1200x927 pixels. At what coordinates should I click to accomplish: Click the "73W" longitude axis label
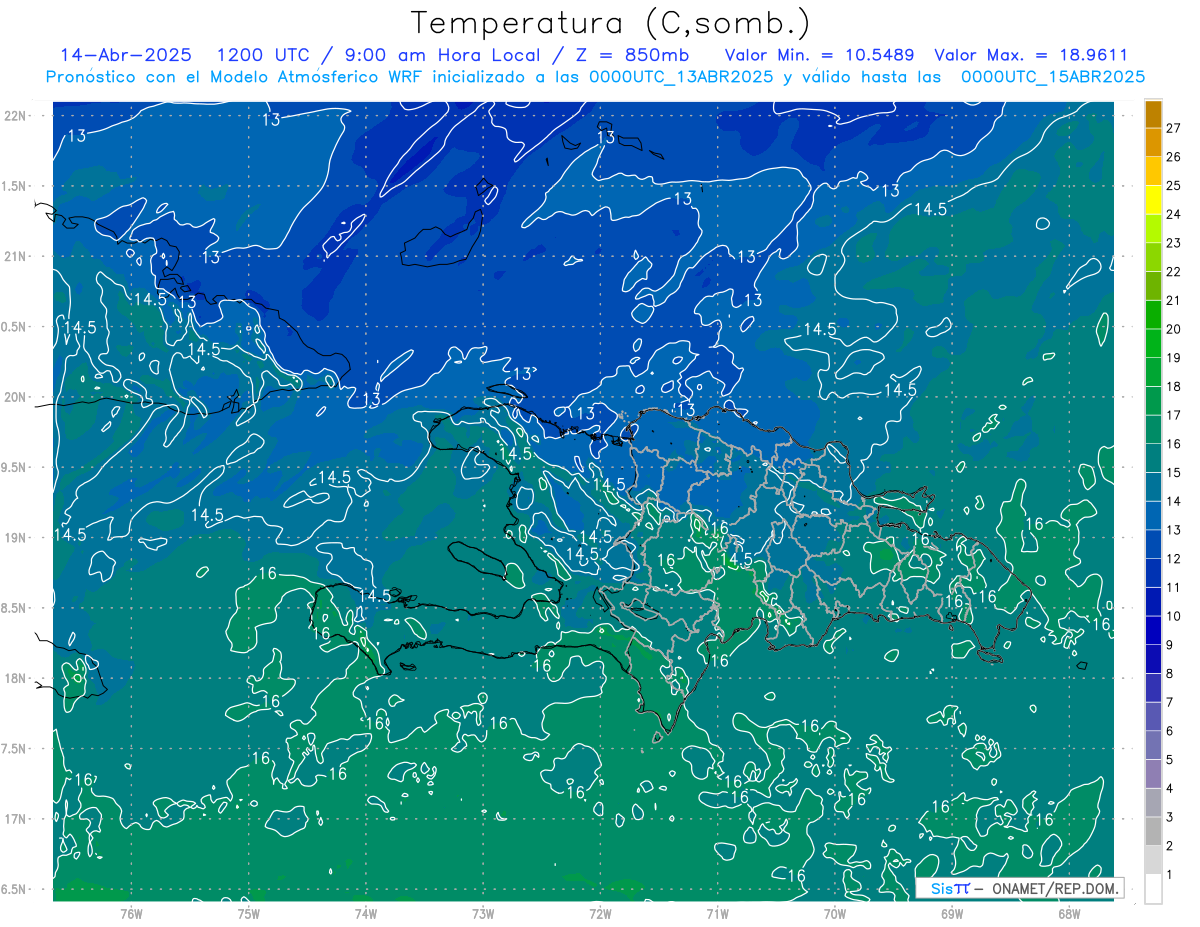pyautogui.click(x=483, y=913)
